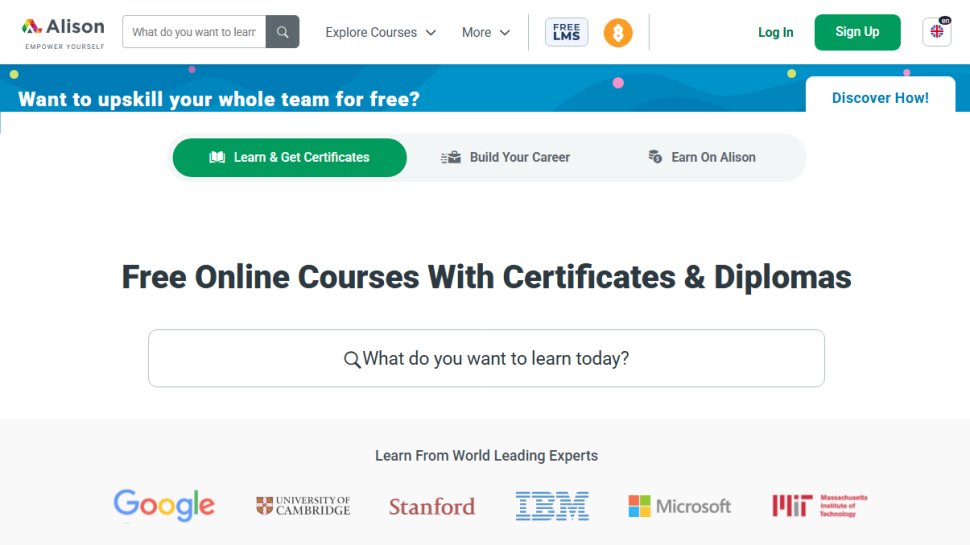Focus the large 'What do you want to learn today?' search box

click(486, 358)
